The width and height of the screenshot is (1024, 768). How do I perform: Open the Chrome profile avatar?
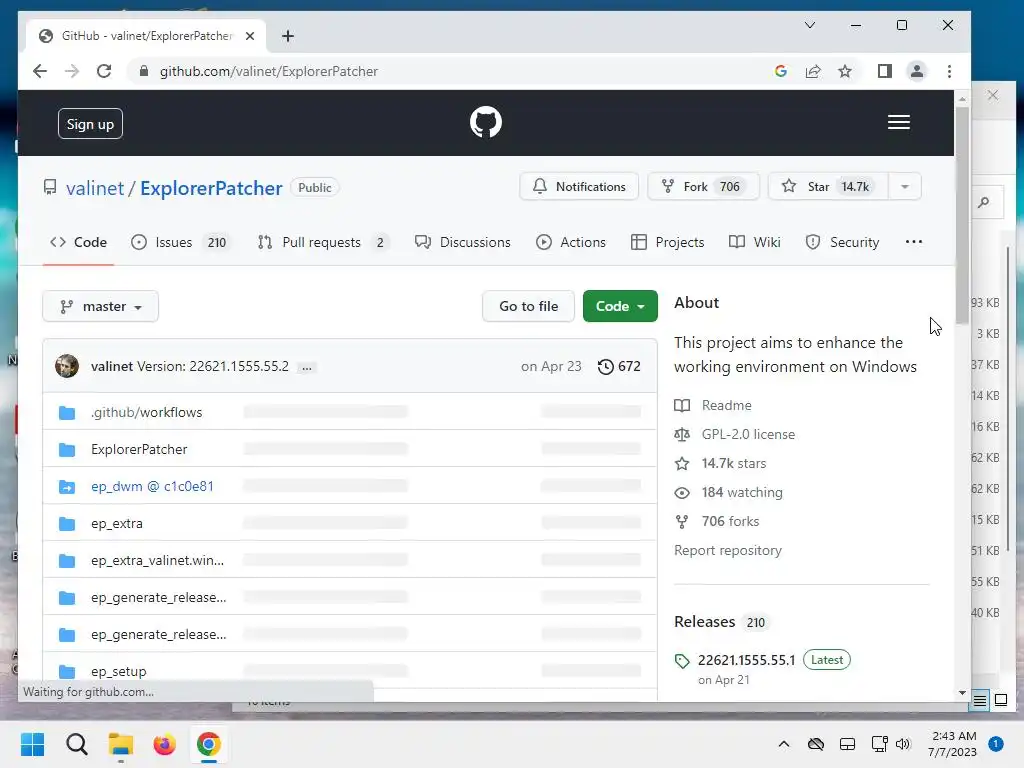pyautogui.click(x=917, y=71)
